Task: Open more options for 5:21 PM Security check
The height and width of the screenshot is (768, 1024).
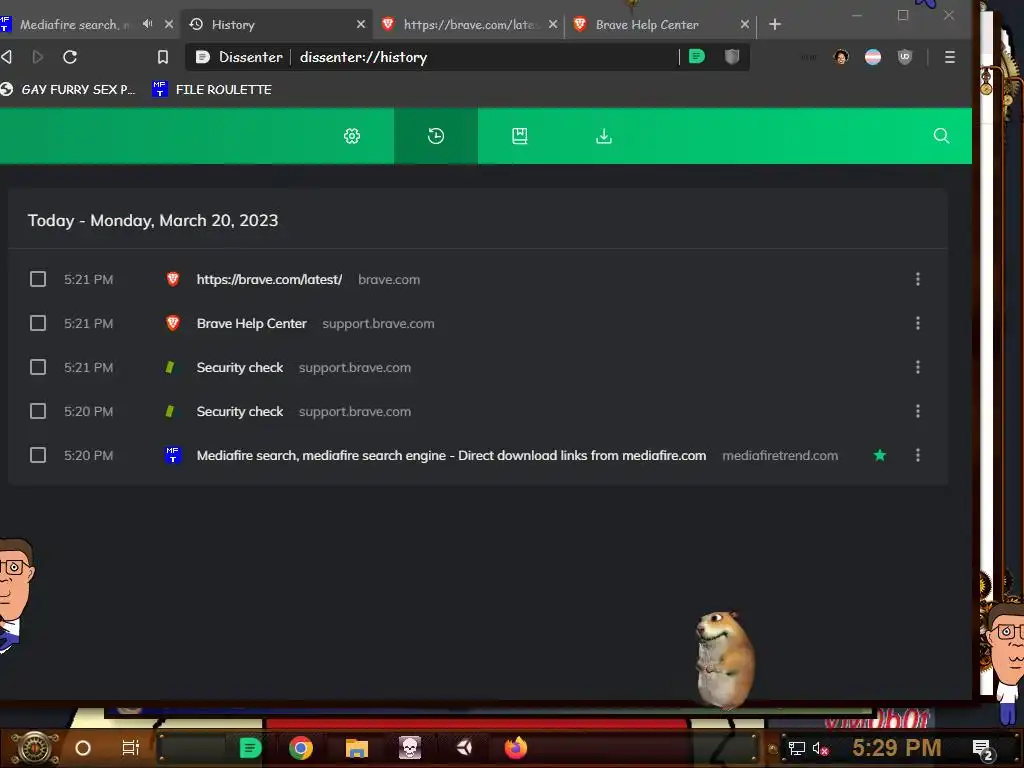Action: click(x=918, y=367)
